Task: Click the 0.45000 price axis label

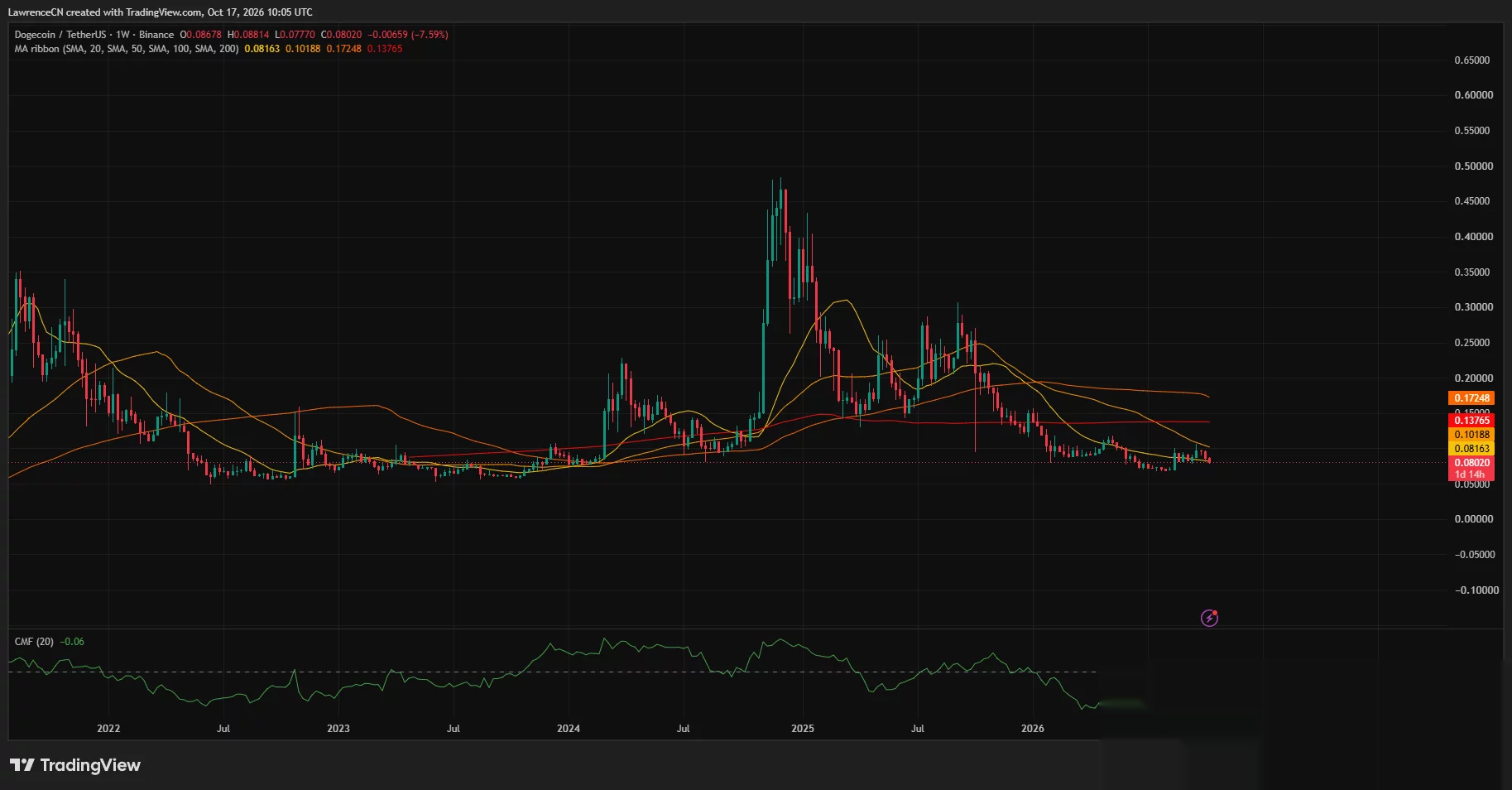Action: tap(1472, 201)
